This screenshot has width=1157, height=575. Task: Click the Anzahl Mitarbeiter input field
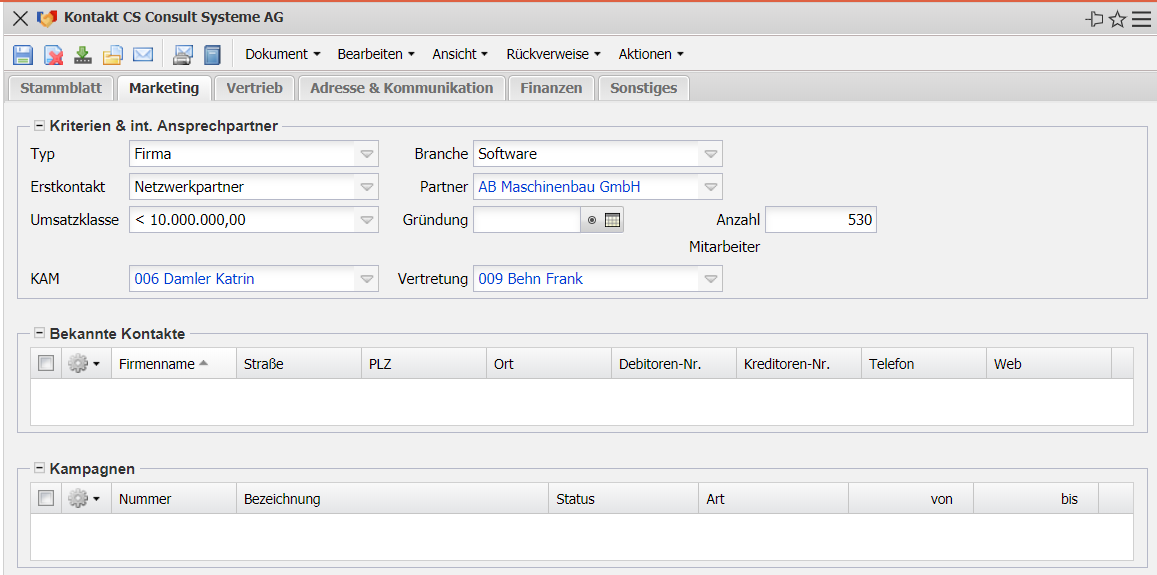pyautogui.click(x=820, y=220)
